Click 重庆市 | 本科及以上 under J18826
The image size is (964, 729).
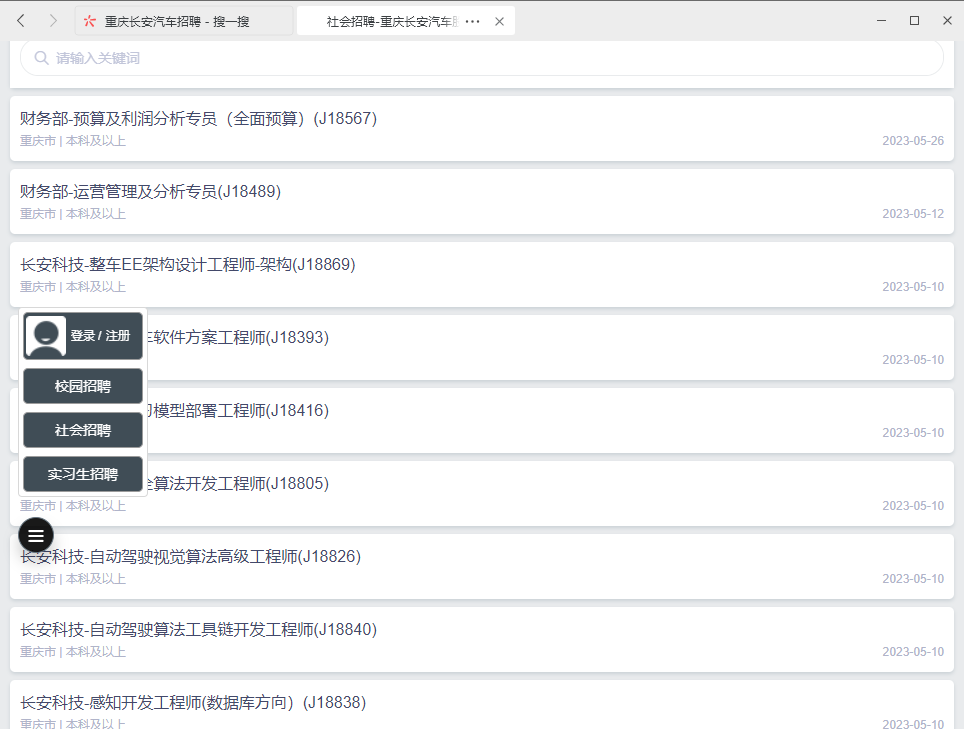tap(73, 579)
